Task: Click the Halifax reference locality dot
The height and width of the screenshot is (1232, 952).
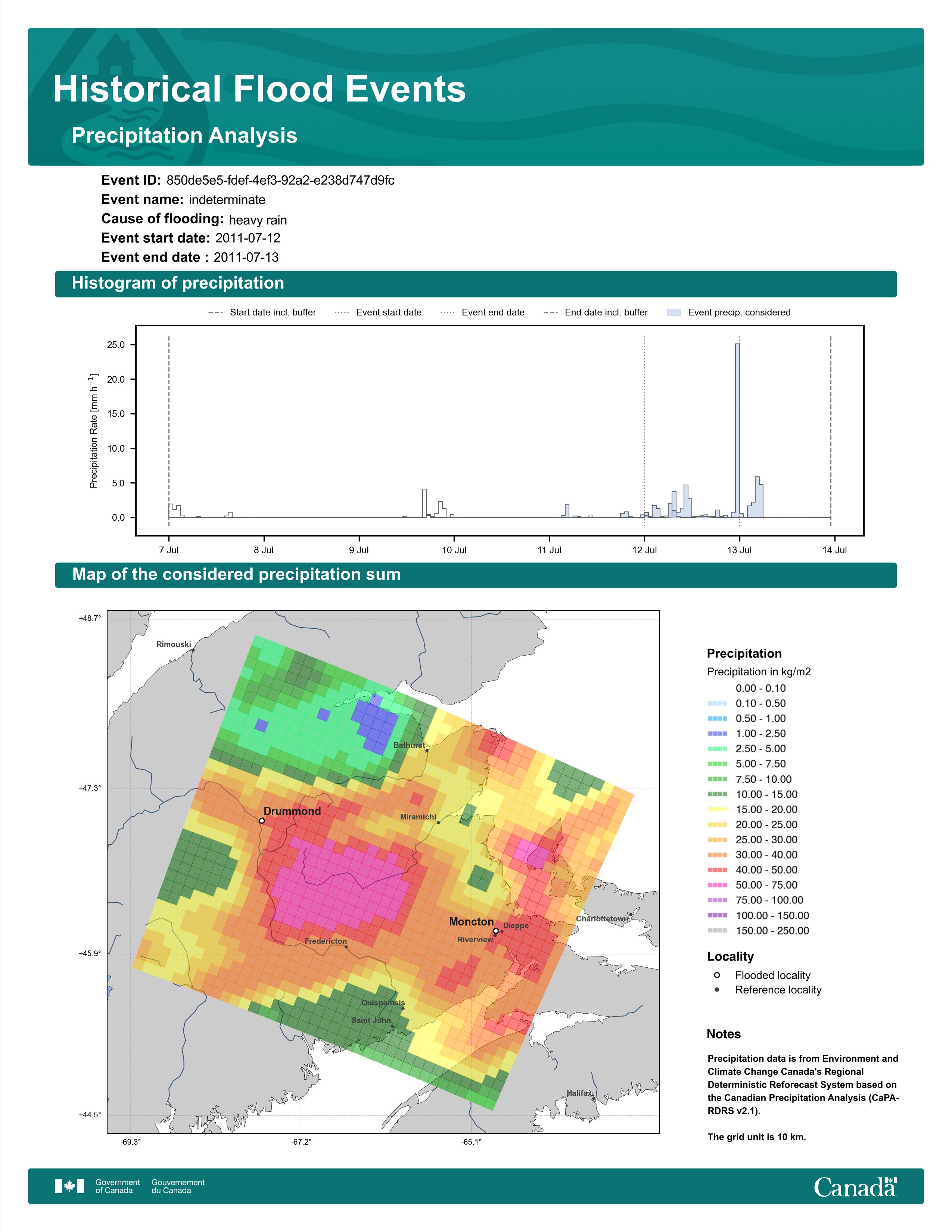Action: 593,1099
